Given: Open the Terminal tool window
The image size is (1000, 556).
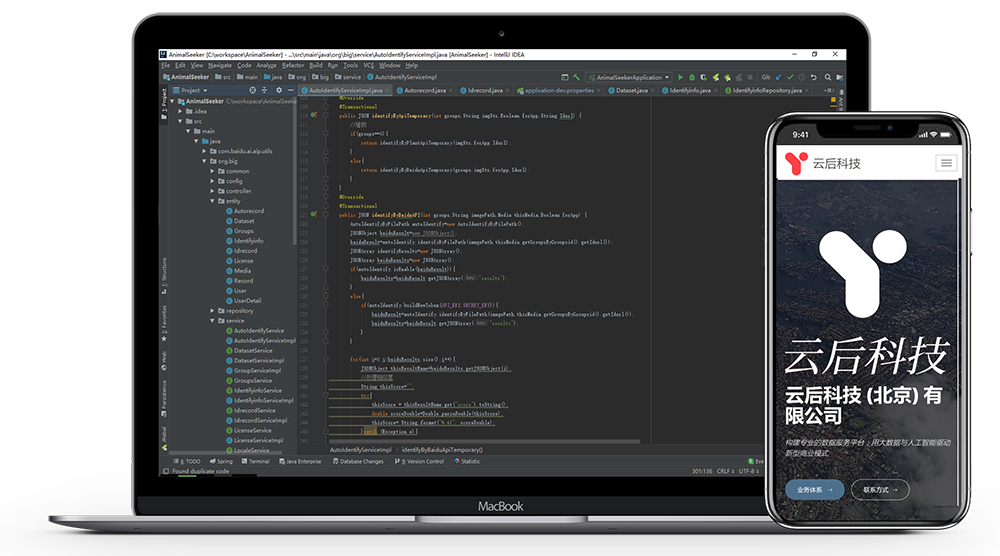Looking at the screenshot, I should coord(255,461).
